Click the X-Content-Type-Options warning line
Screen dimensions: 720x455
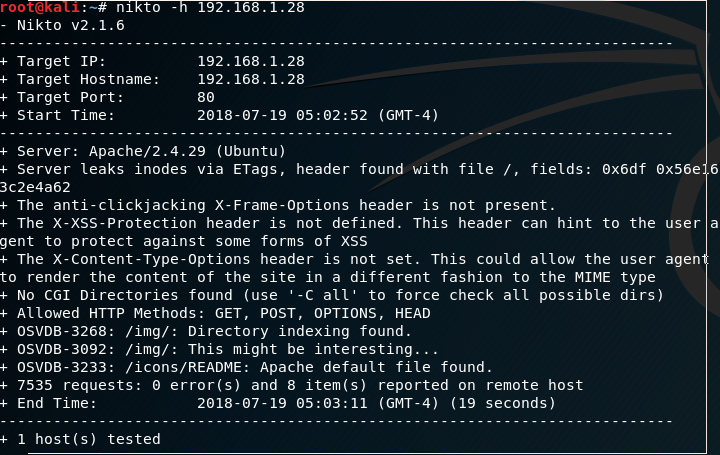tap(354, 268)
